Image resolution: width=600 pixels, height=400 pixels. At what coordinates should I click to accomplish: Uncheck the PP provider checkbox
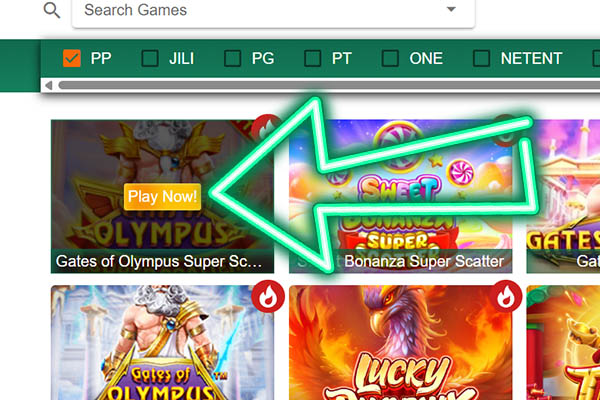[x=72, y=59]
